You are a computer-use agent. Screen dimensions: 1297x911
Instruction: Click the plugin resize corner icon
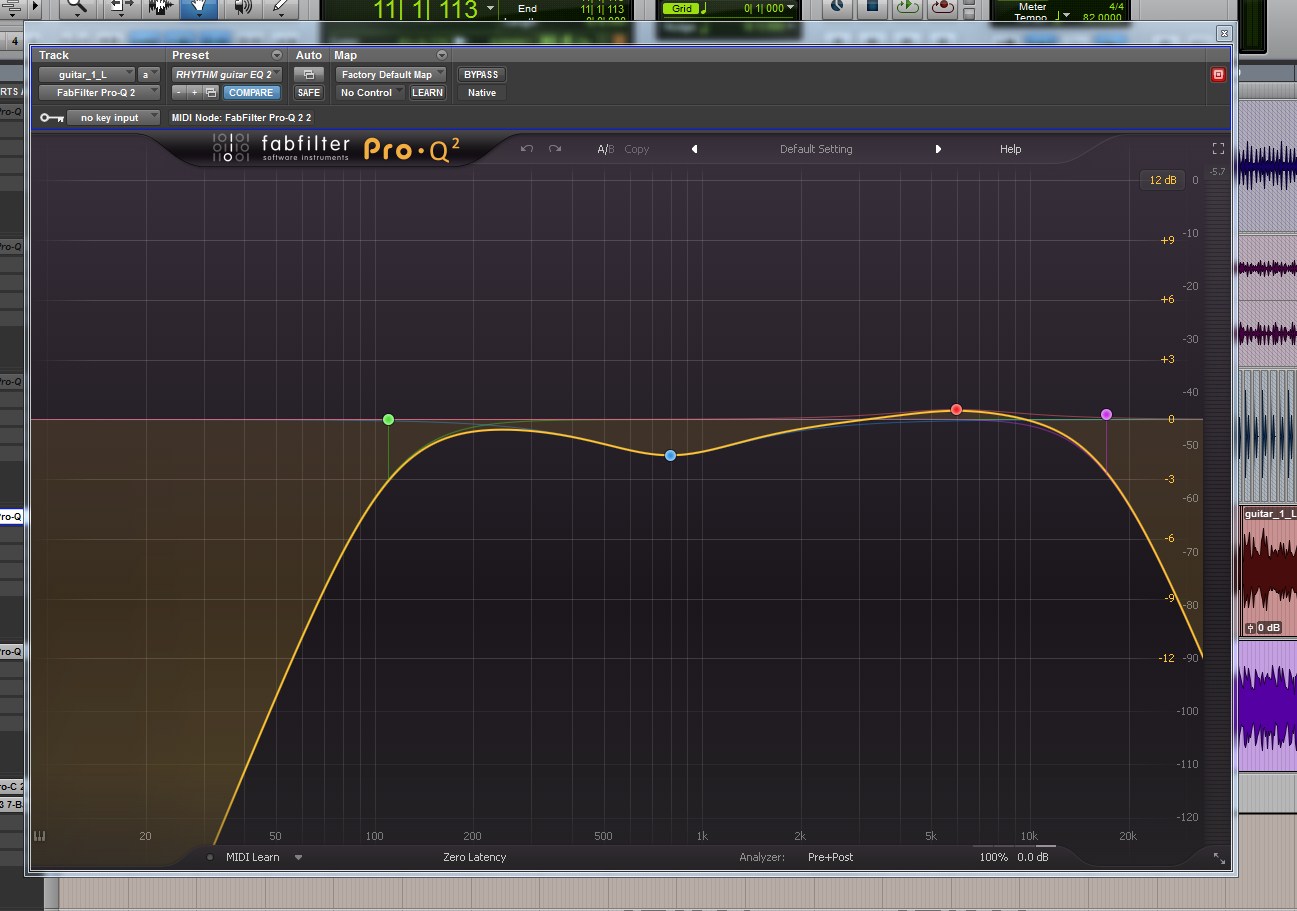click(1219, 858)
